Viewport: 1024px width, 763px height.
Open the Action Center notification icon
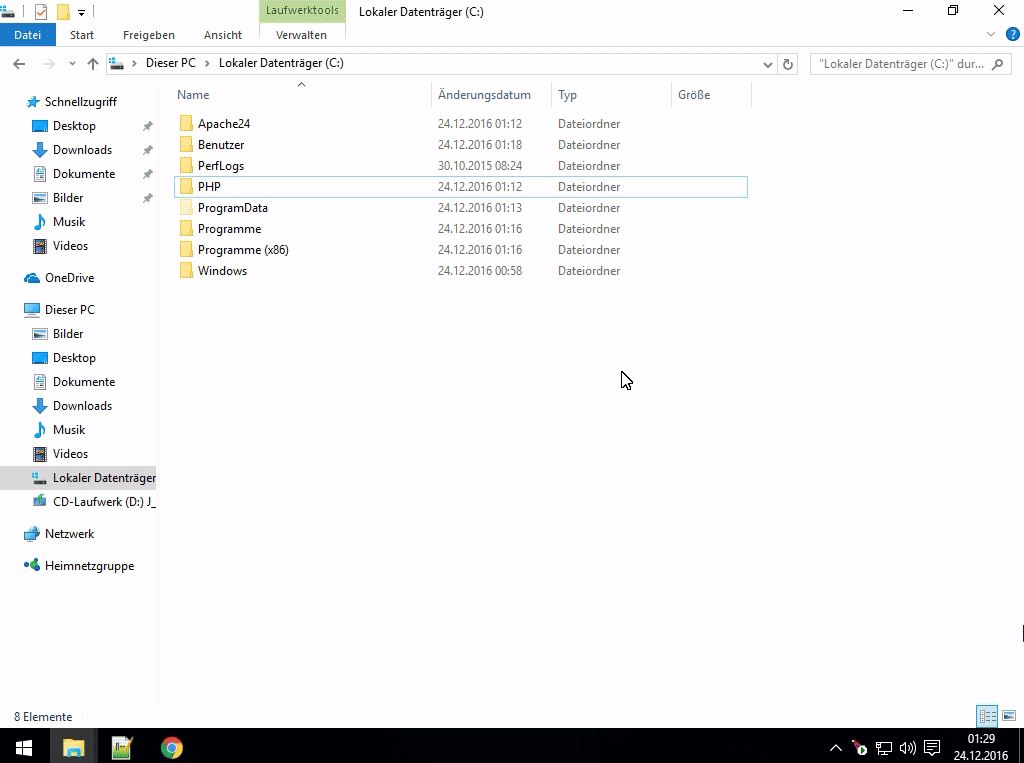tap(931, 747)
